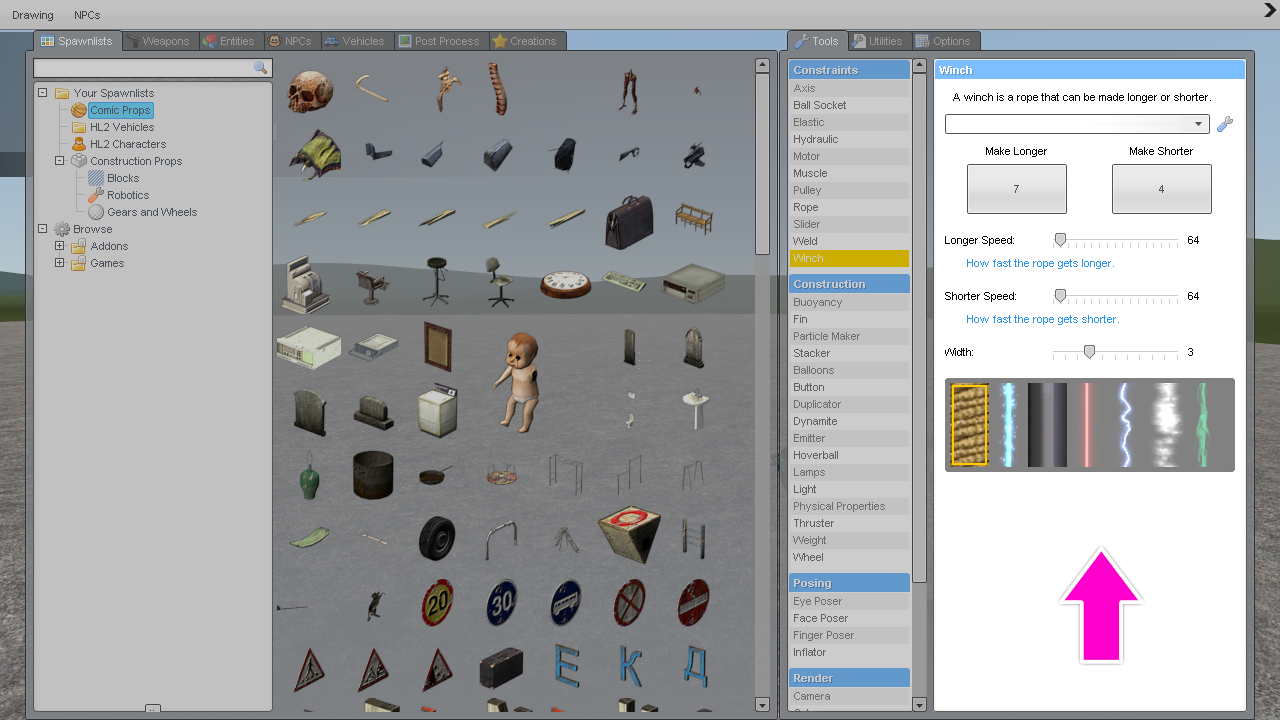Screen dimensions: 1280x720
Task: Switch to the Post Process tab
Action: pos(440,41)
